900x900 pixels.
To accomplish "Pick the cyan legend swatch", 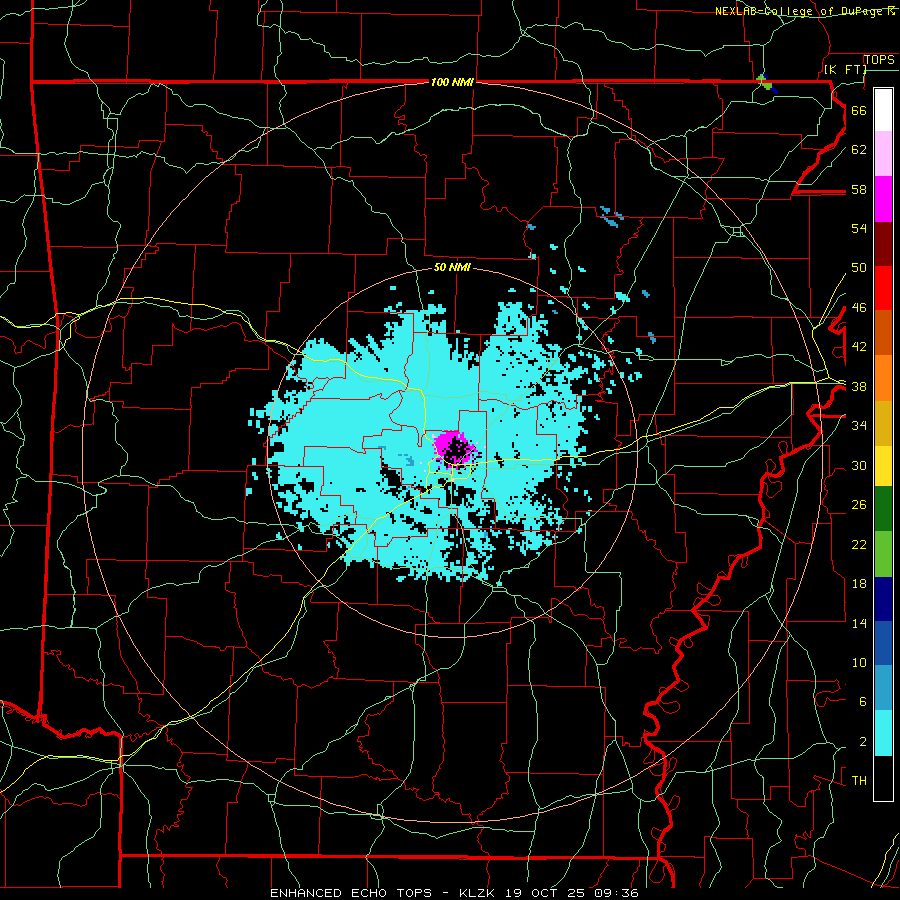I will tap(883, 733).
